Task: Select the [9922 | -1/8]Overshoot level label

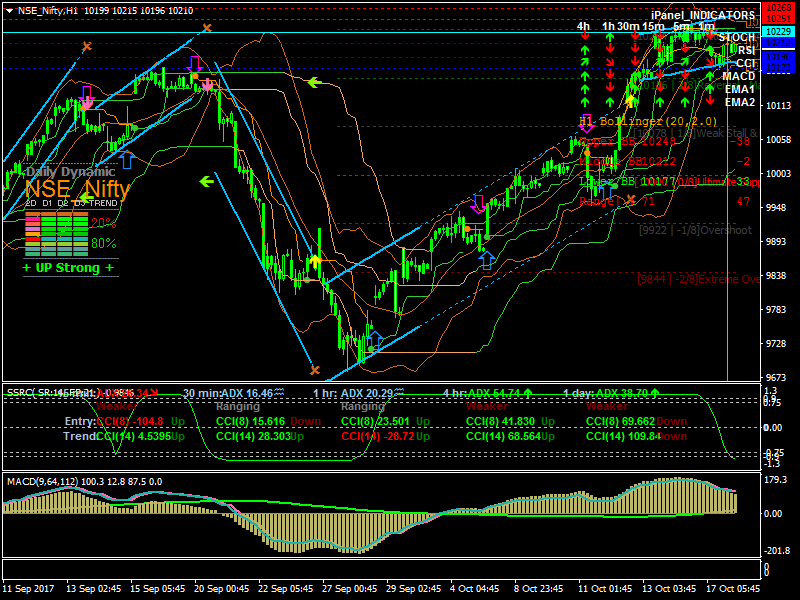Action: [x=695, y=230]
